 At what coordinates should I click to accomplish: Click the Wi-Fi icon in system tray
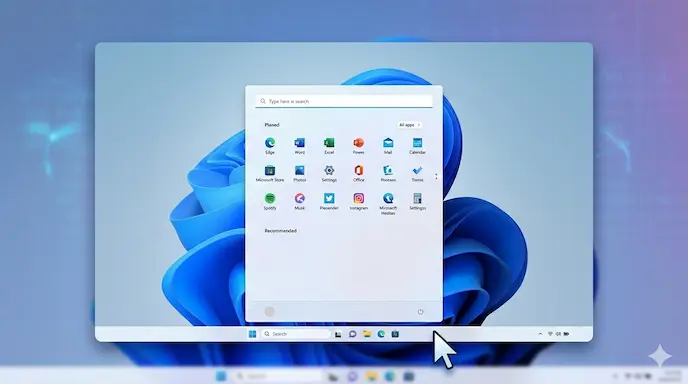click(x=550, y=334)
